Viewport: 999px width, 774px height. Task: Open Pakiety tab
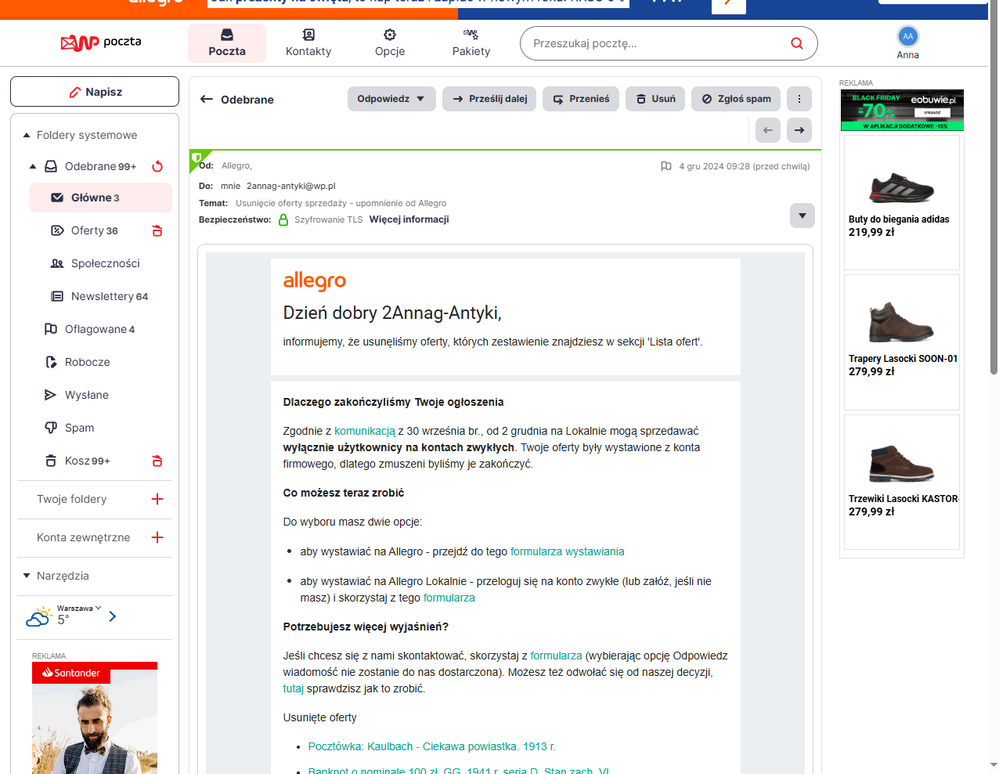click(471, 43)
